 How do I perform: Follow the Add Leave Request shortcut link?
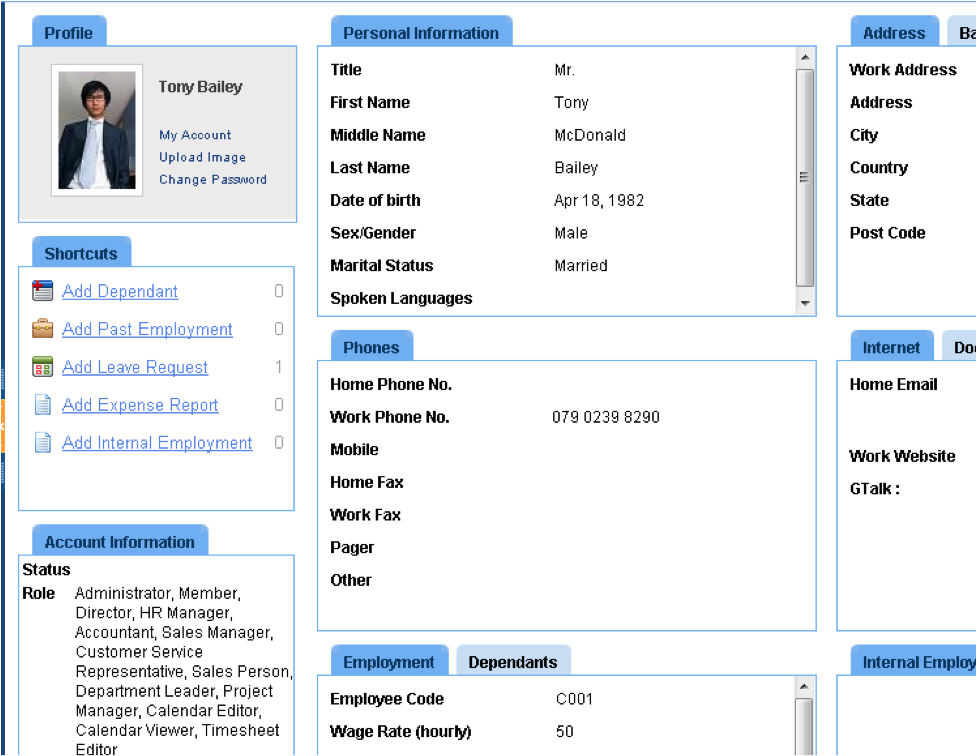coord(135,366)
